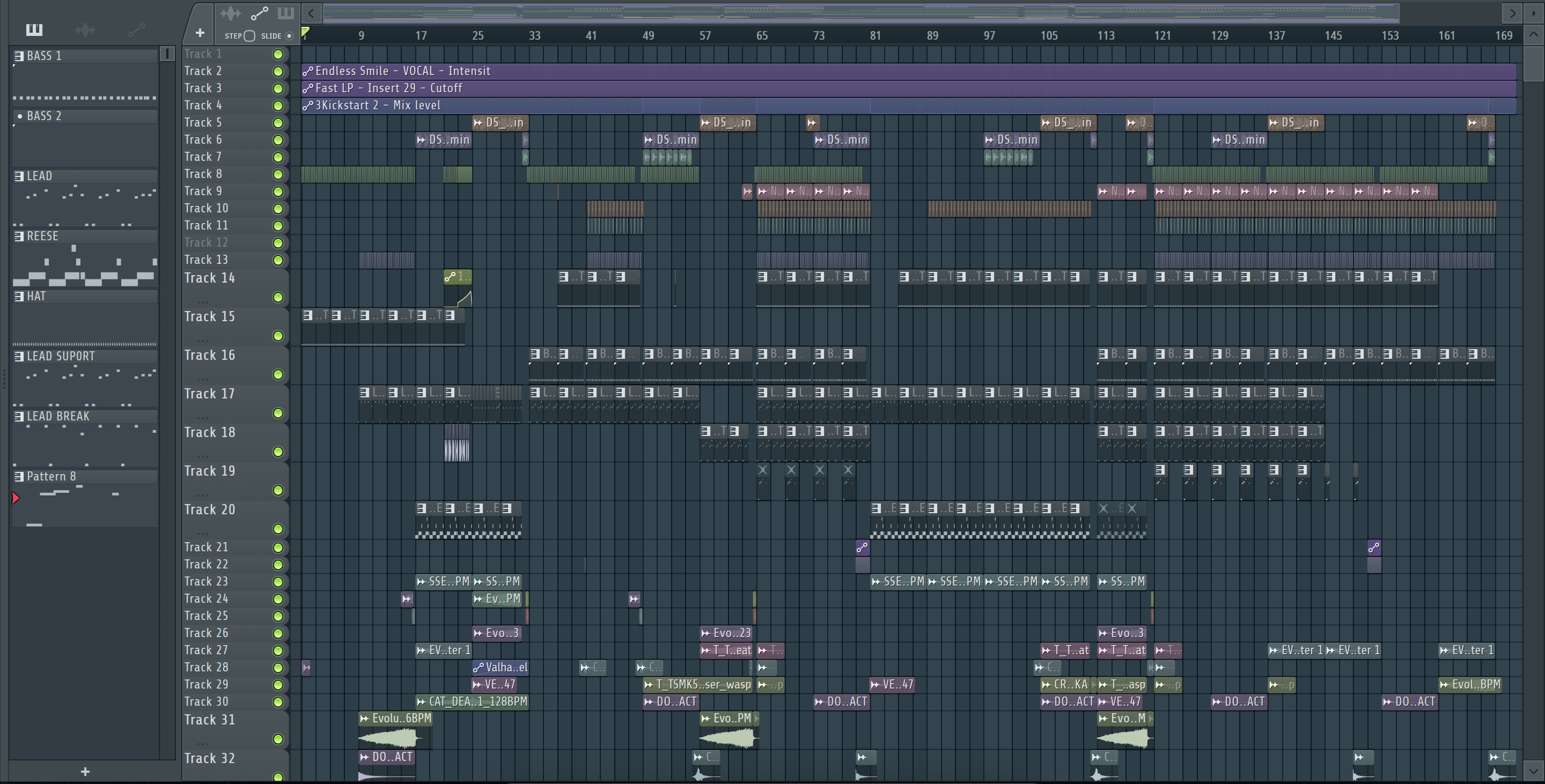Click the vertical scrollbar handle on right
The height and width of the screenshot is (784, 1545).
(1534, 64)
